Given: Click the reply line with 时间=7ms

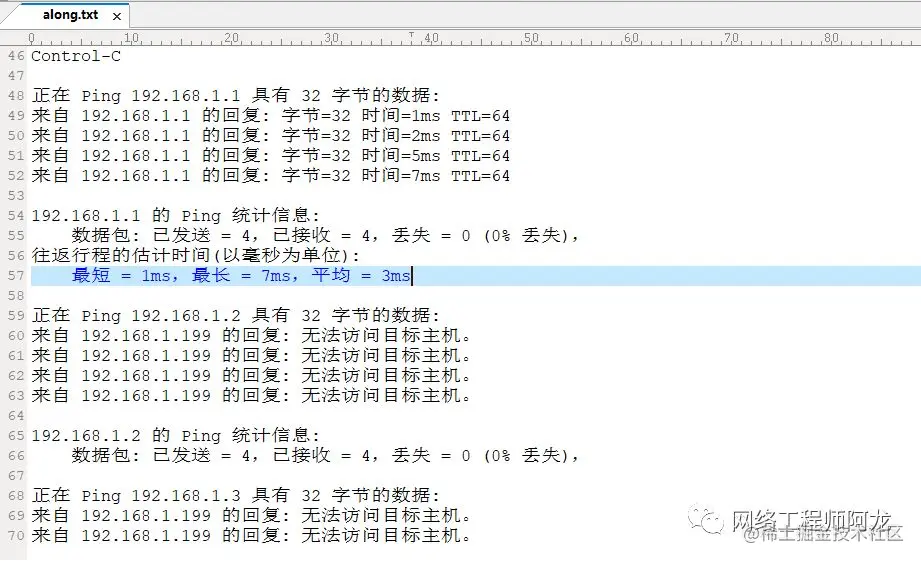Looking at the screenshot, I should coord(270,176).
